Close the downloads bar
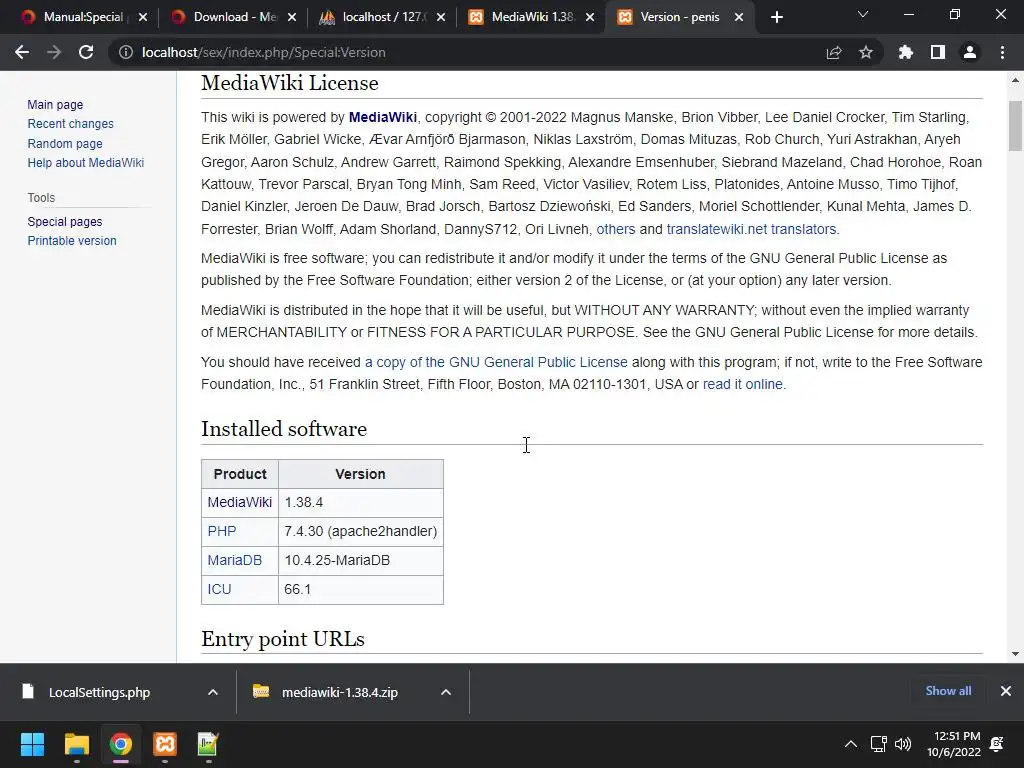This screenshot has height=768, width=1024. tap(1006, 691)
